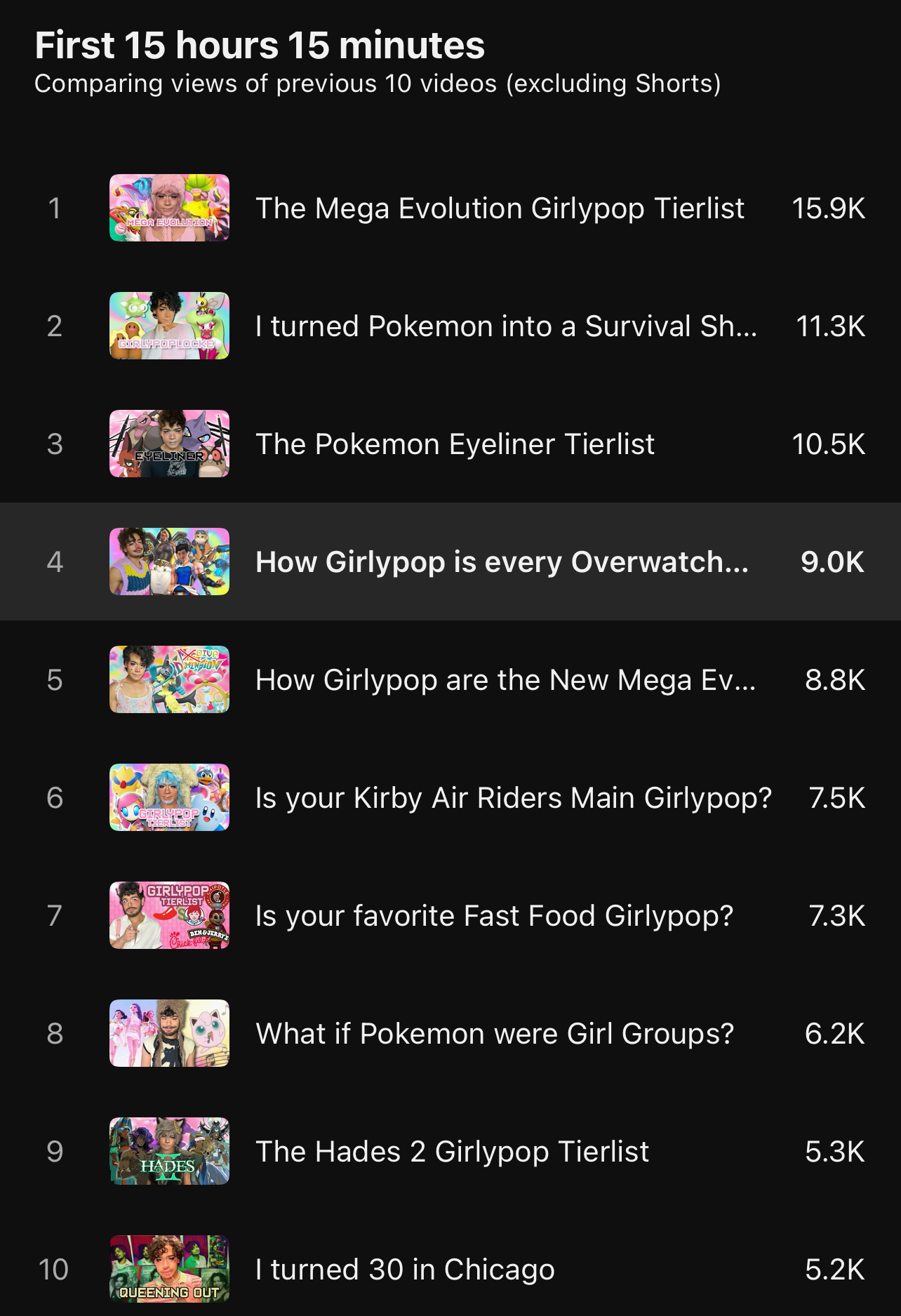Click the Girlypoplocke video thumbnail
The image size is (901, 1316).
[169, 326]
